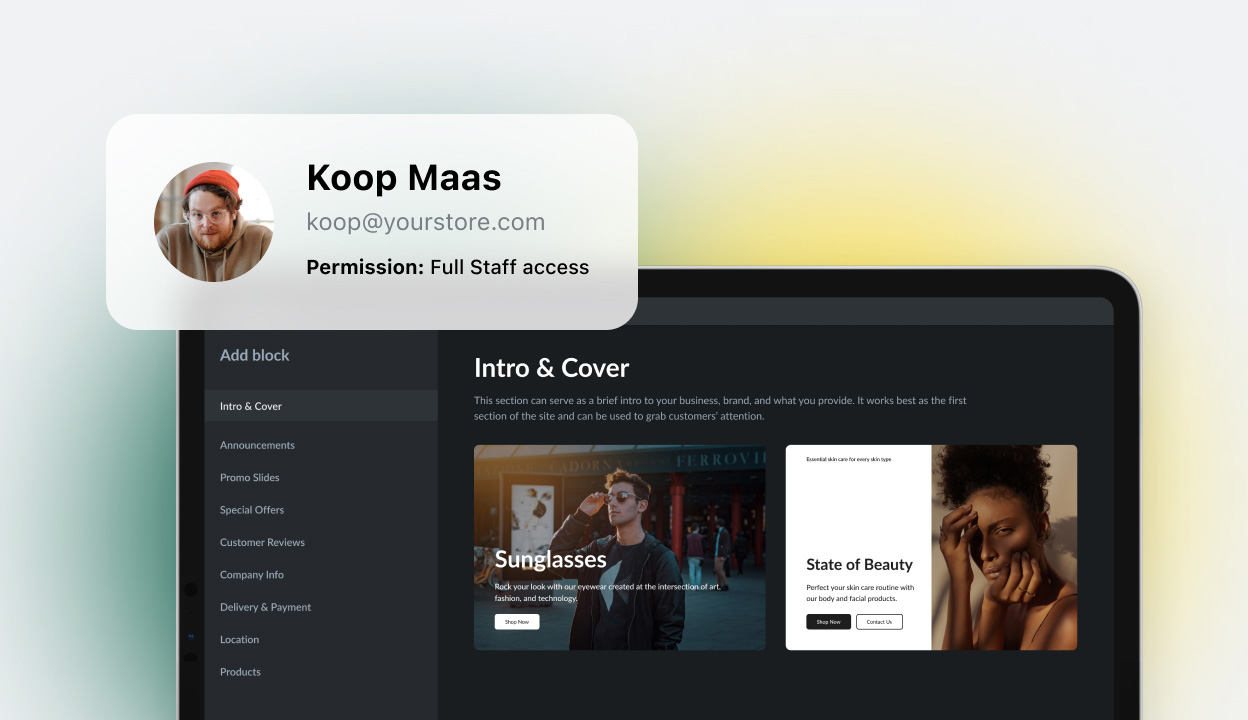This screenshot has height=720, width=1248.
Task: Click Shop Now on Sunglasses template
Action: coord(517,622)
